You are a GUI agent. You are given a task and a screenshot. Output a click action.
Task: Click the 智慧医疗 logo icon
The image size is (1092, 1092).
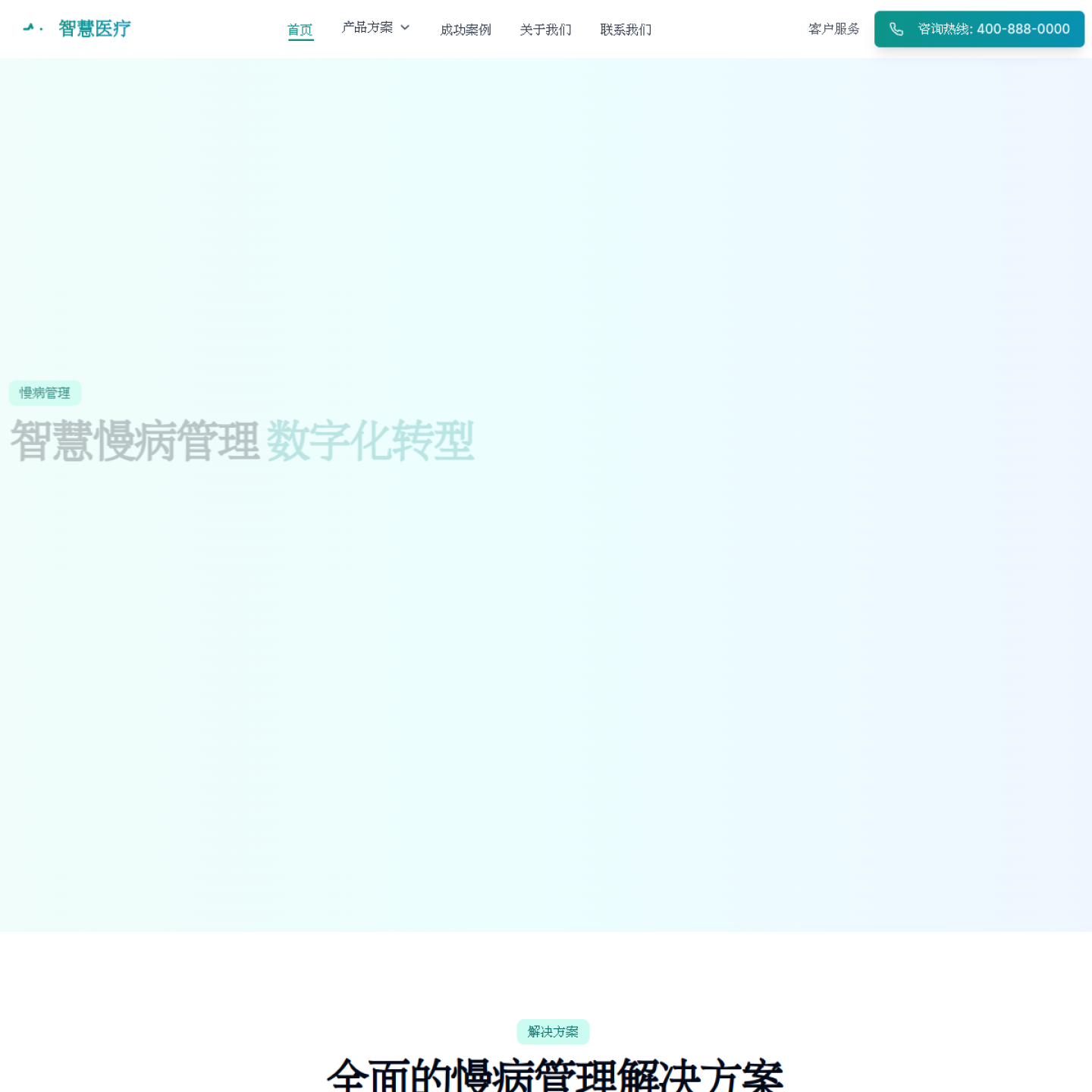(29, 28)
